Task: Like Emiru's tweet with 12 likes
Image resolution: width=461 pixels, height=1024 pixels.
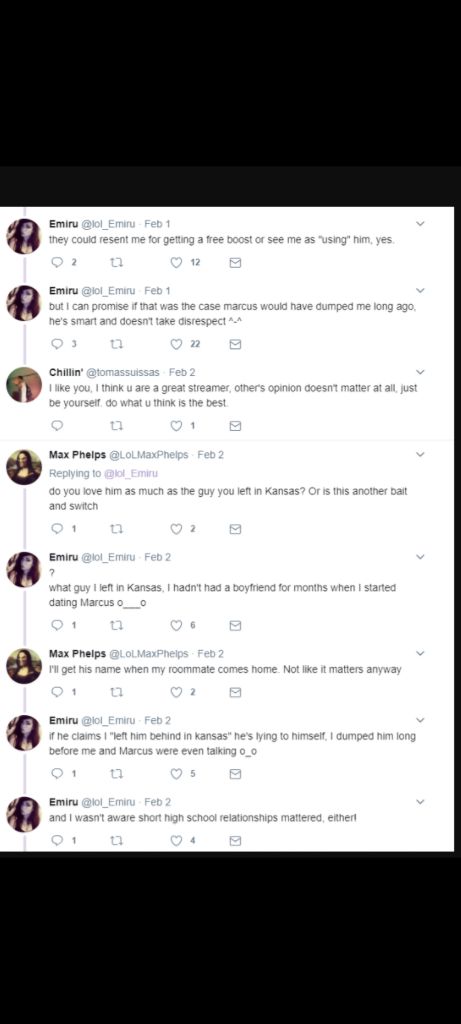Action: [176, 263]
